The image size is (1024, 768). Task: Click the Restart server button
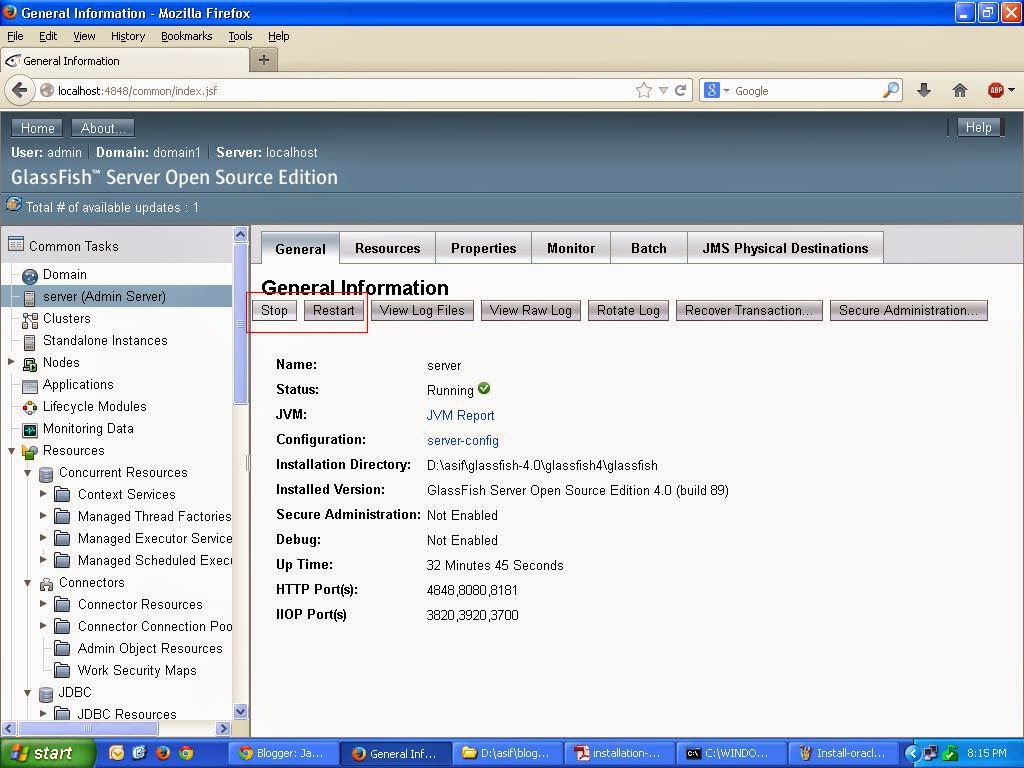(334, 310)
